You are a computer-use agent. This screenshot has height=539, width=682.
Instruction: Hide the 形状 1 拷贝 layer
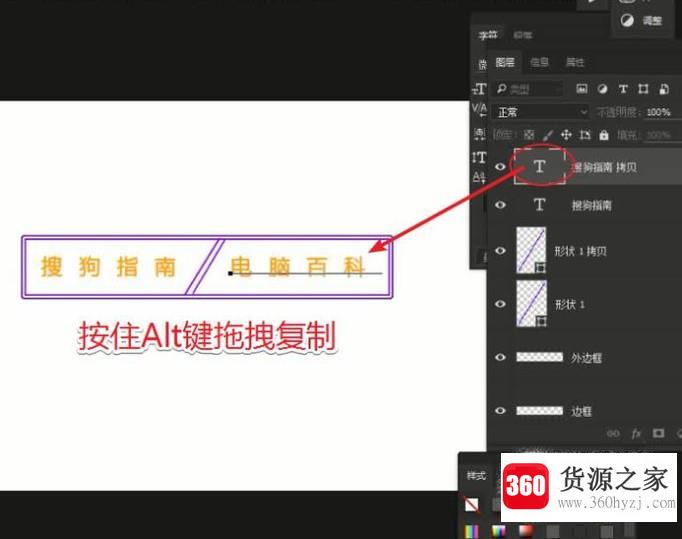[x=500, y=251]
